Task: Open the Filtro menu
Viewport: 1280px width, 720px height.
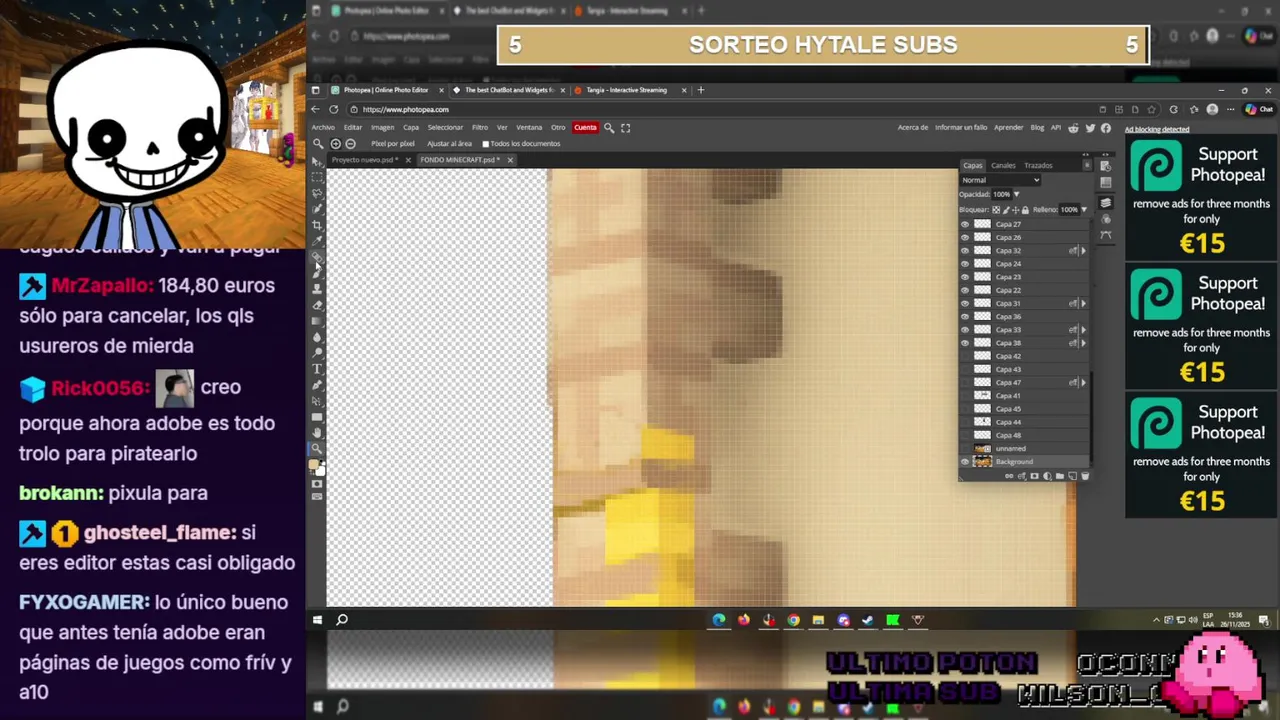Action: pos(480,127)
